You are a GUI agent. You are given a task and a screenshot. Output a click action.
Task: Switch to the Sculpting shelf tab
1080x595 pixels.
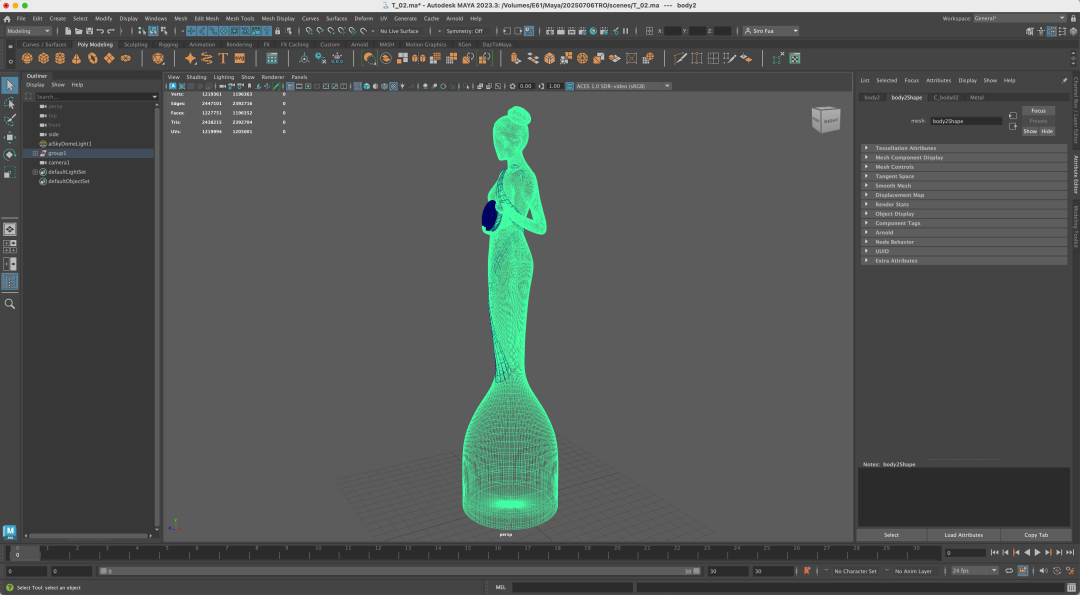point(135,44)
